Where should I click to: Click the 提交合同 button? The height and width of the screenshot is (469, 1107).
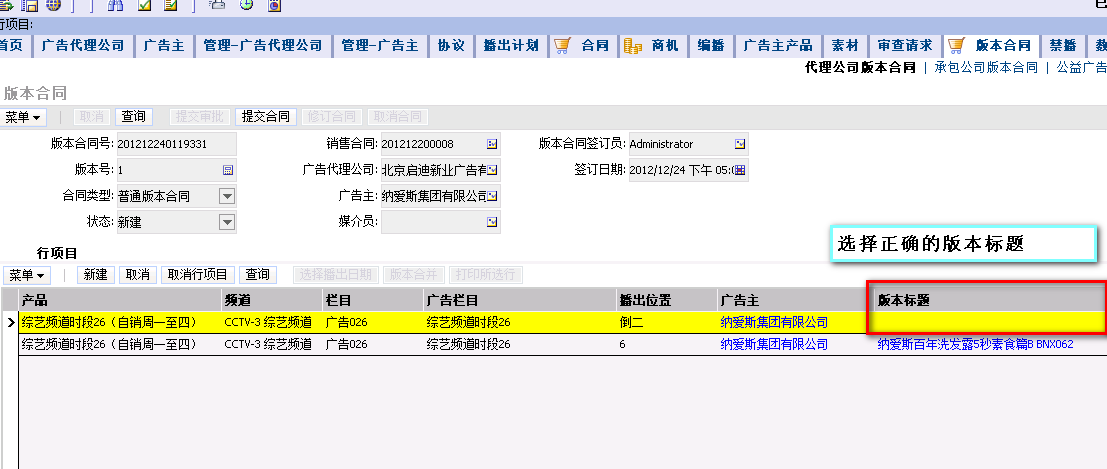[265, 117]
